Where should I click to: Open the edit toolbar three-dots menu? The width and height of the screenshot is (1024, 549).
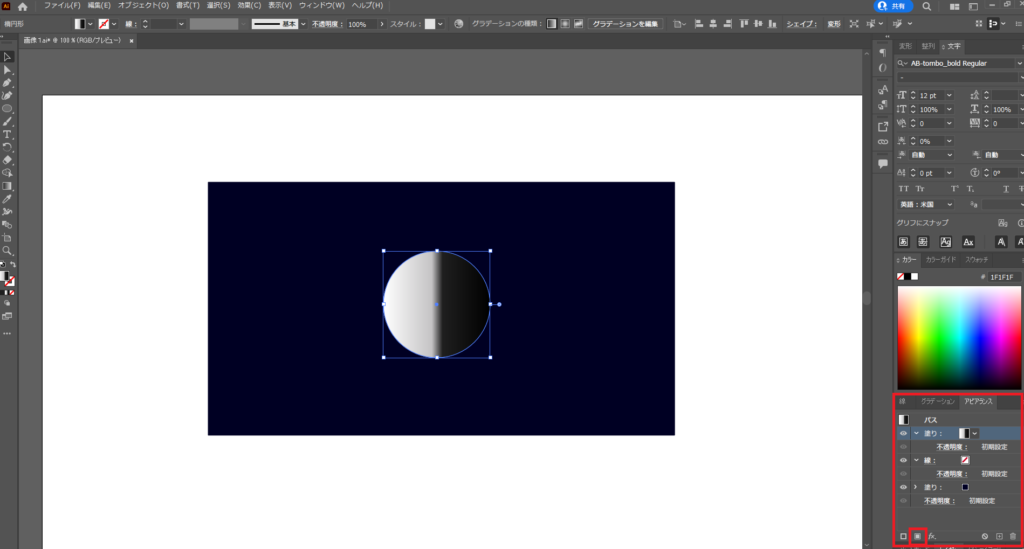click(7, 334)
